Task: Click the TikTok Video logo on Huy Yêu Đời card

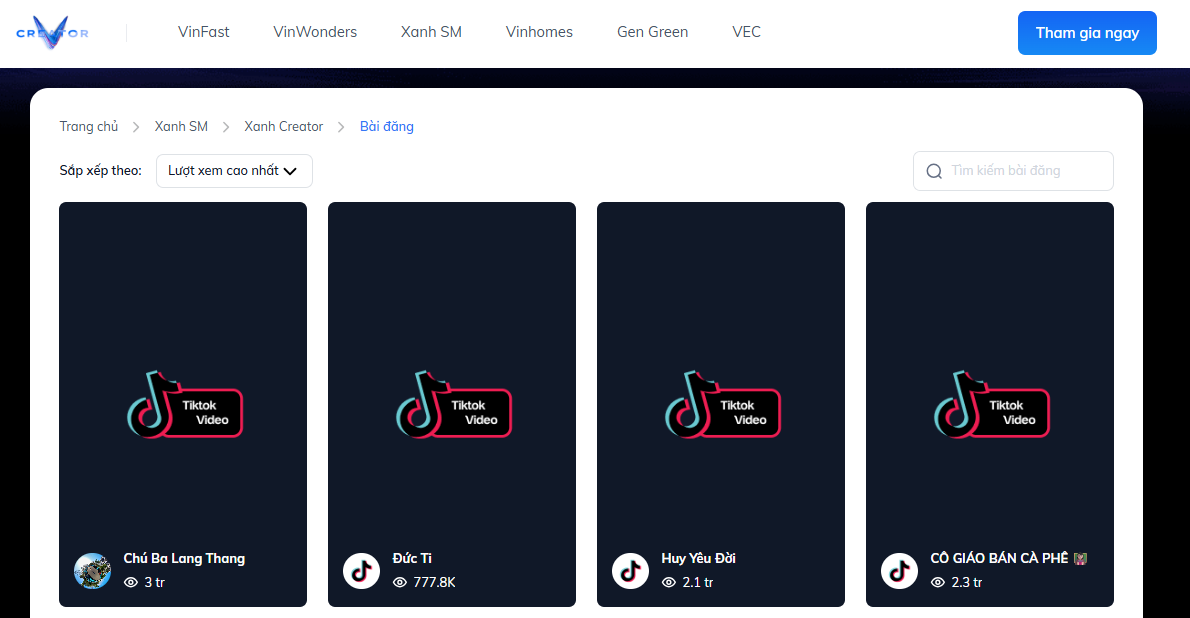Action: click(721, 404)
